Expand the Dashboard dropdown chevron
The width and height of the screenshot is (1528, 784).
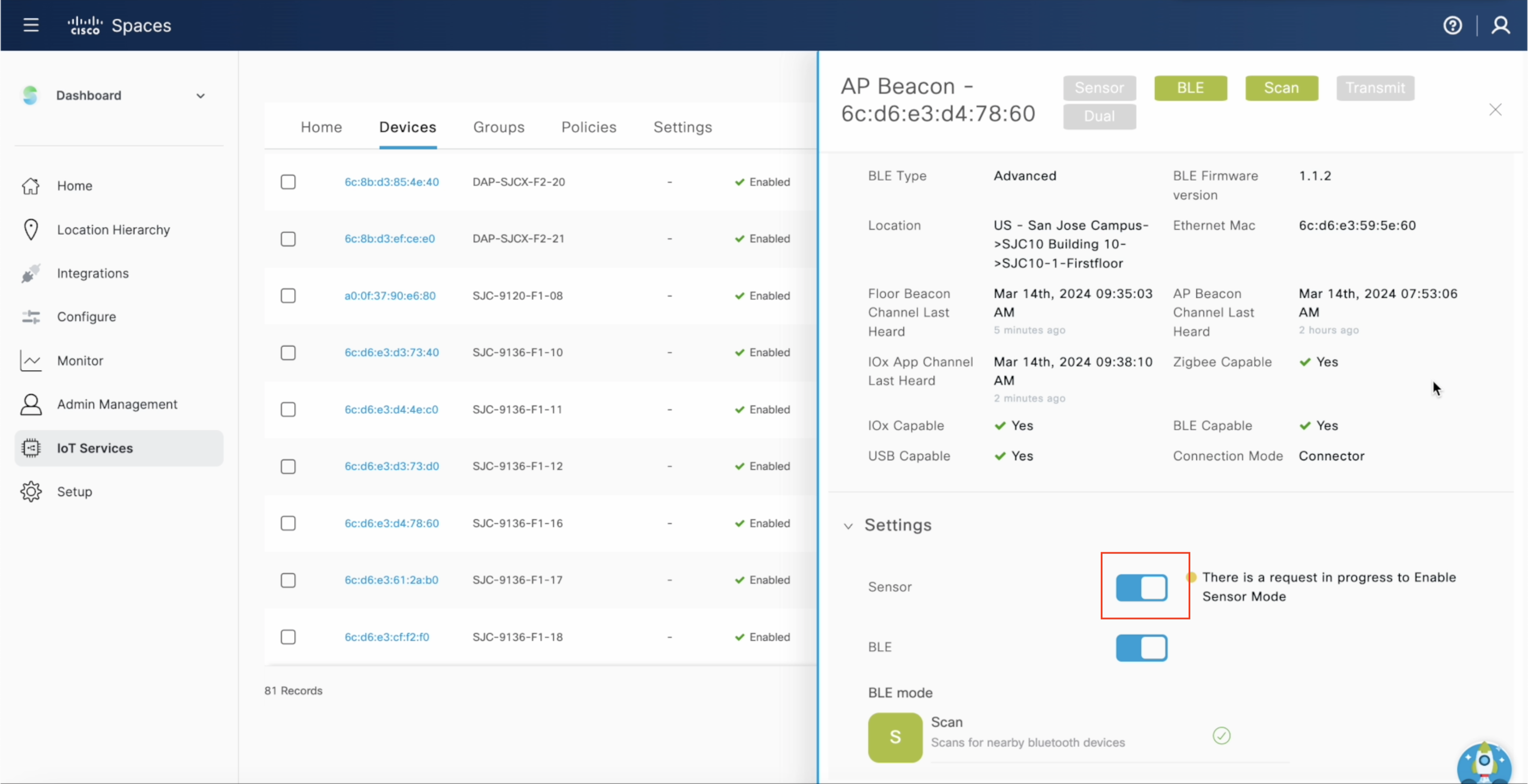pos(200,95)
